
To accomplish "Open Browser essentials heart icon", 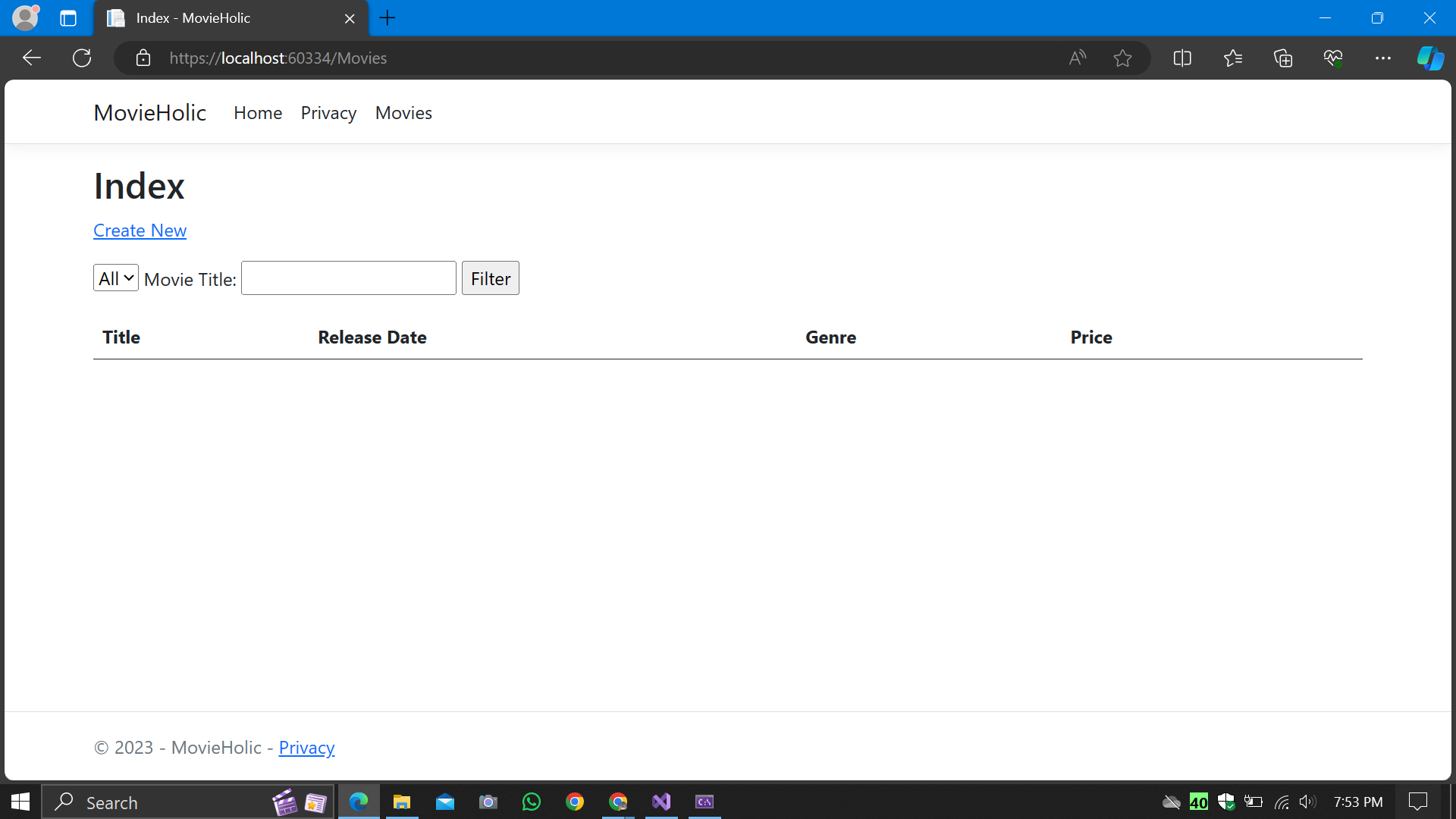I will (1333, 58).
